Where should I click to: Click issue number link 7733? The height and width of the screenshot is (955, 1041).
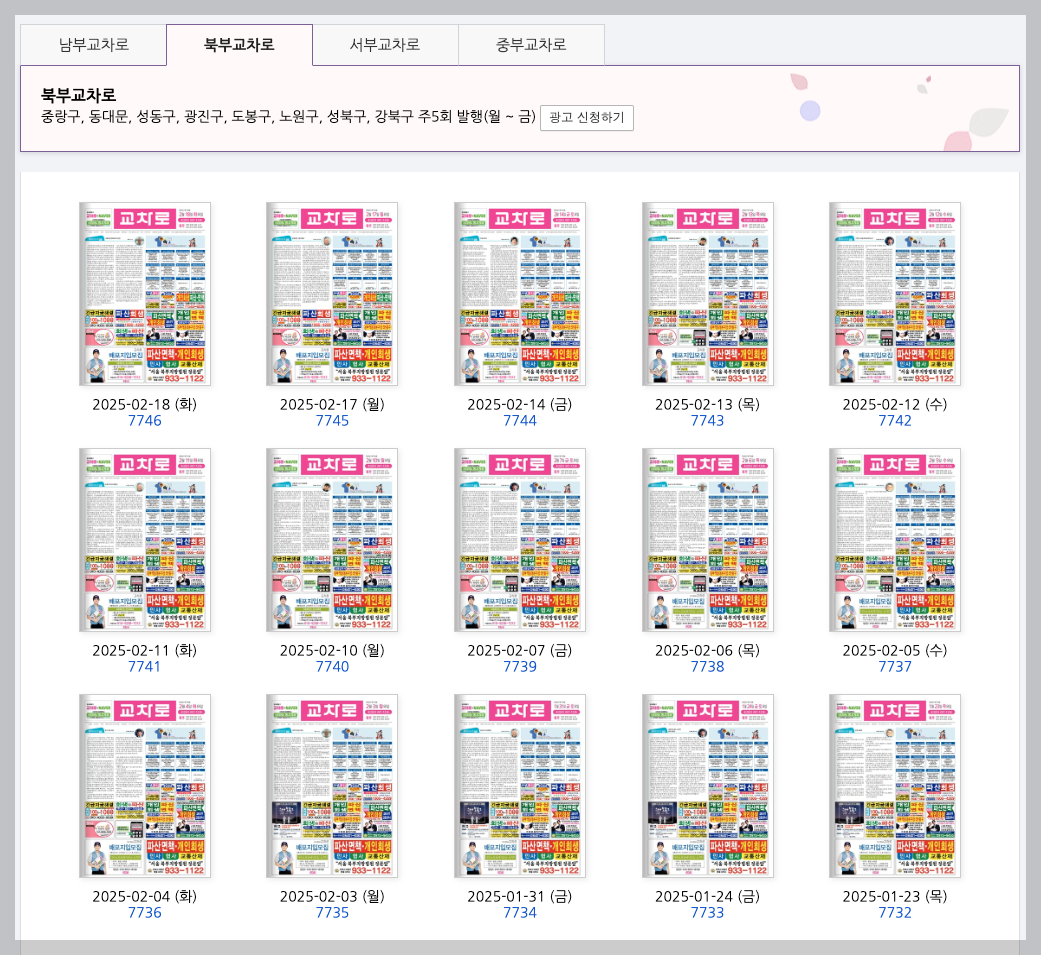coord(708,912)
